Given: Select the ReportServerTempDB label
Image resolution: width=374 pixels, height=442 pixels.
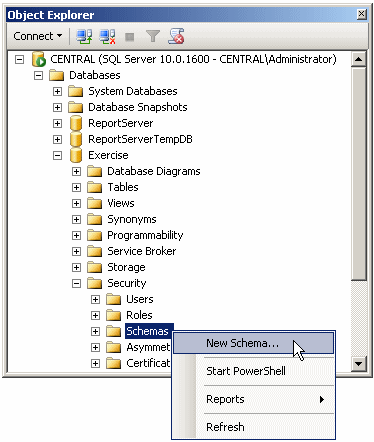Looking at the screenshot, I should [x=140, y=139].
